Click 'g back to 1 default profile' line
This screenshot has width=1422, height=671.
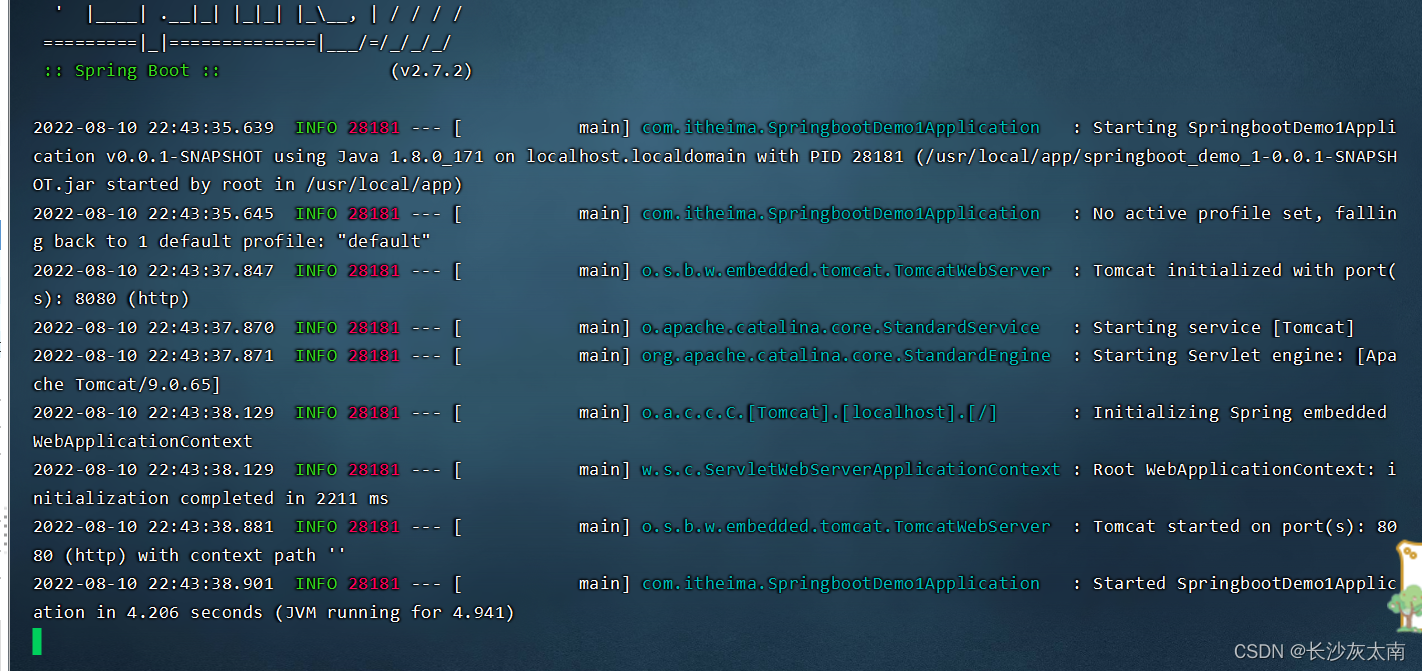tap(232, 241)
